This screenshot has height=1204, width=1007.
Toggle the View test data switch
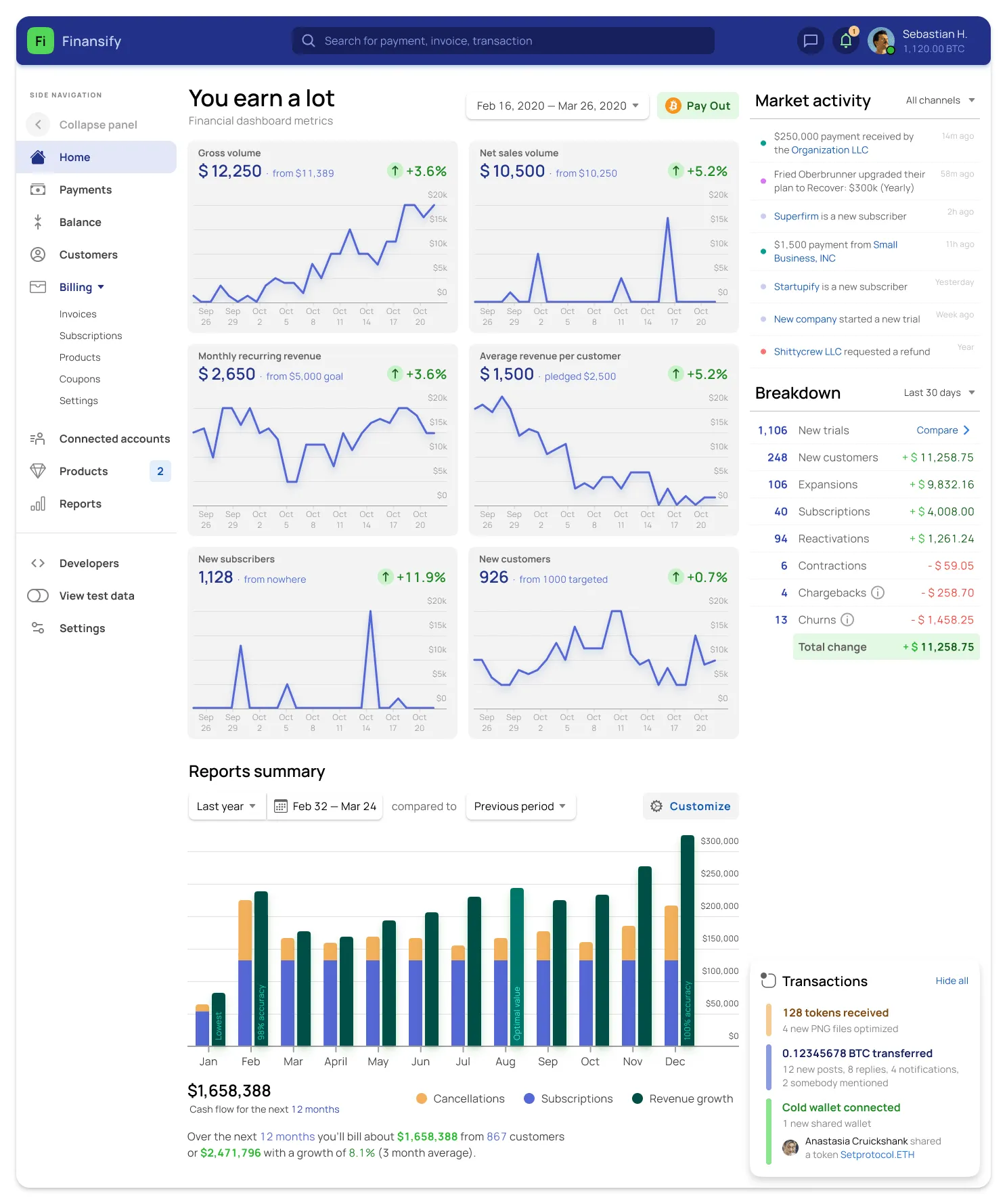point(38,596)
